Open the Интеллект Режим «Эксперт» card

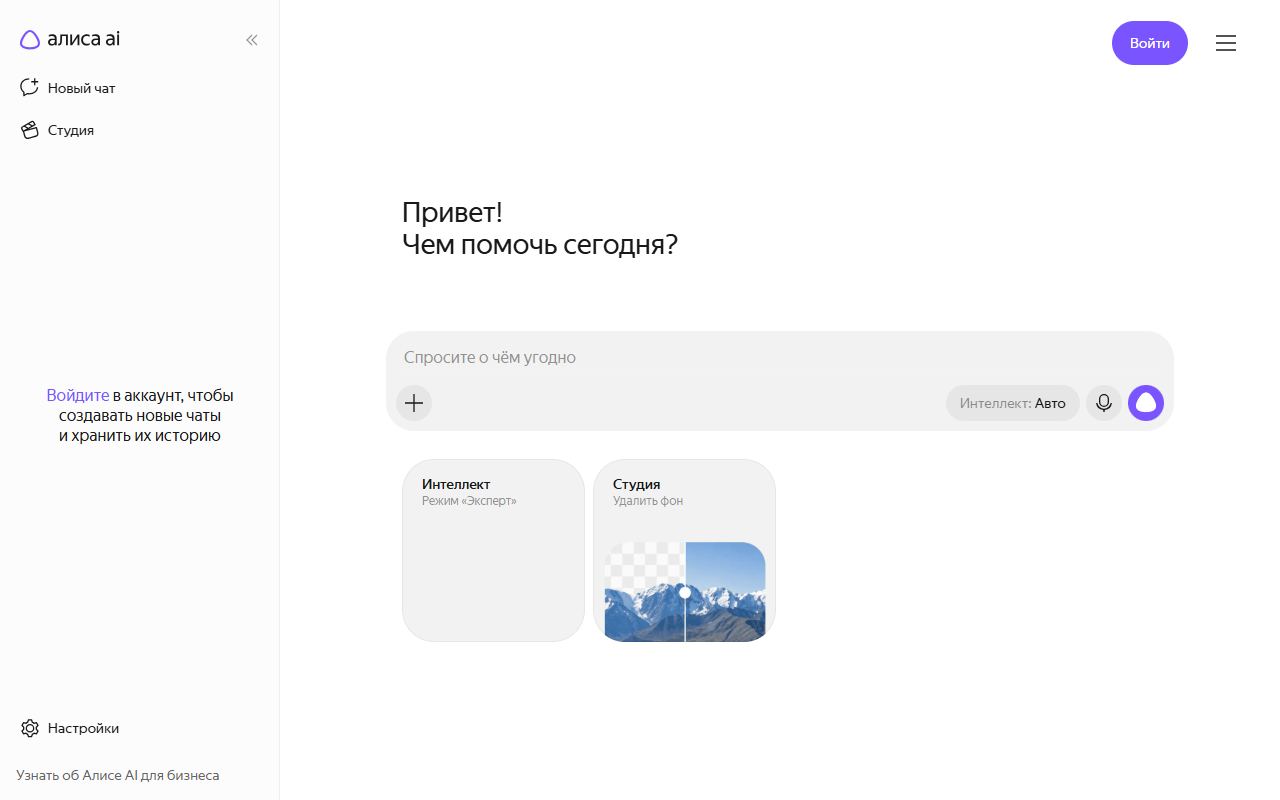493,550
